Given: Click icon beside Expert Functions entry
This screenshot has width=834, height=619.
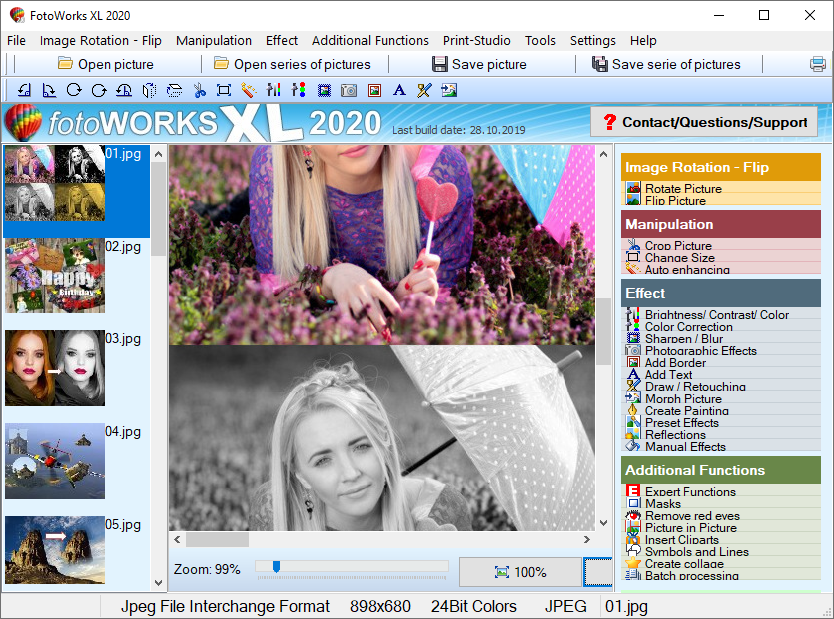Looking at the screenshot, I should coord(633,491).
